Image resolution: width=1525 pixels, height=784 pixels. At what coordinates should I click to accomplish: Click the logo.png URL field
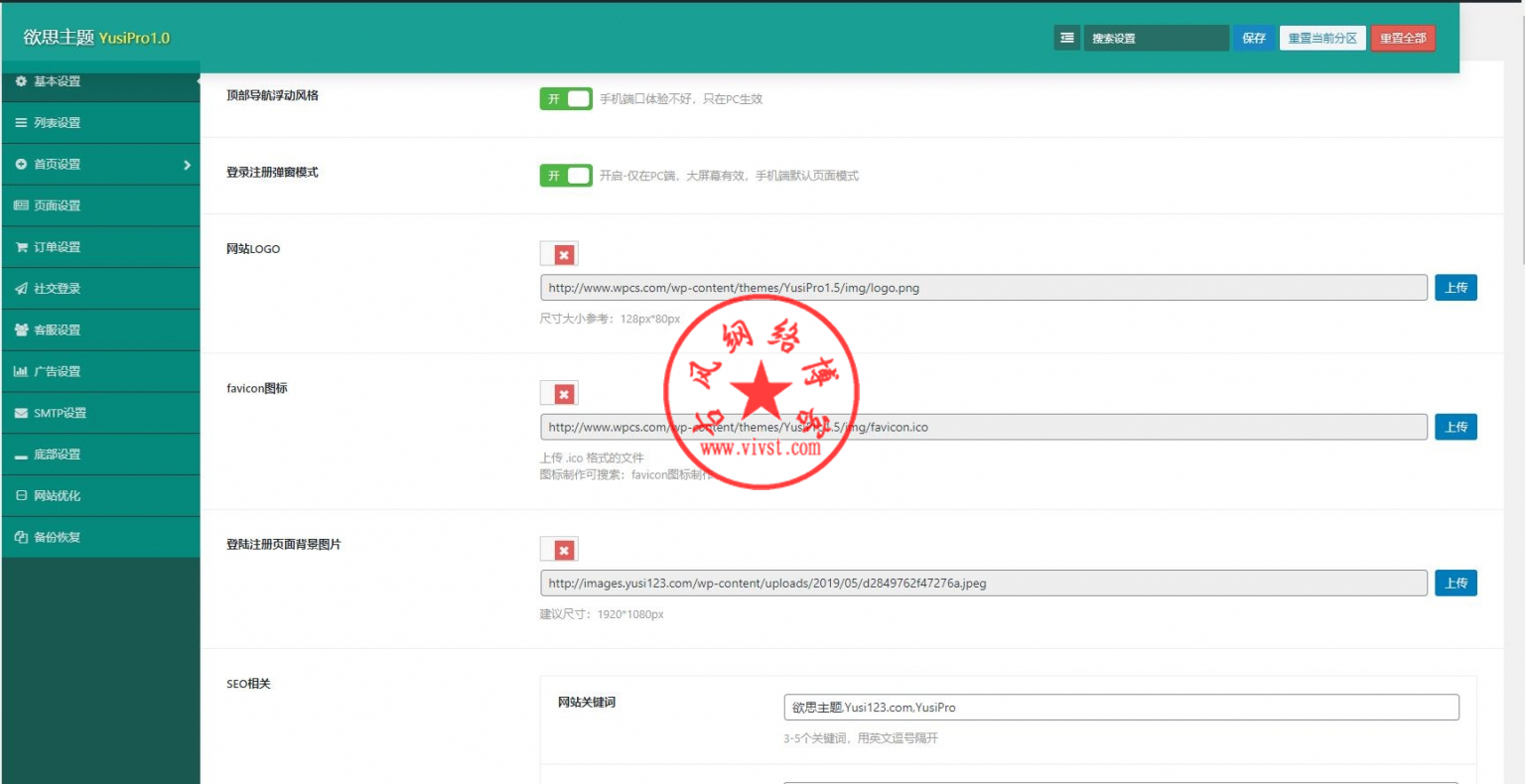[x=984, y=288]
